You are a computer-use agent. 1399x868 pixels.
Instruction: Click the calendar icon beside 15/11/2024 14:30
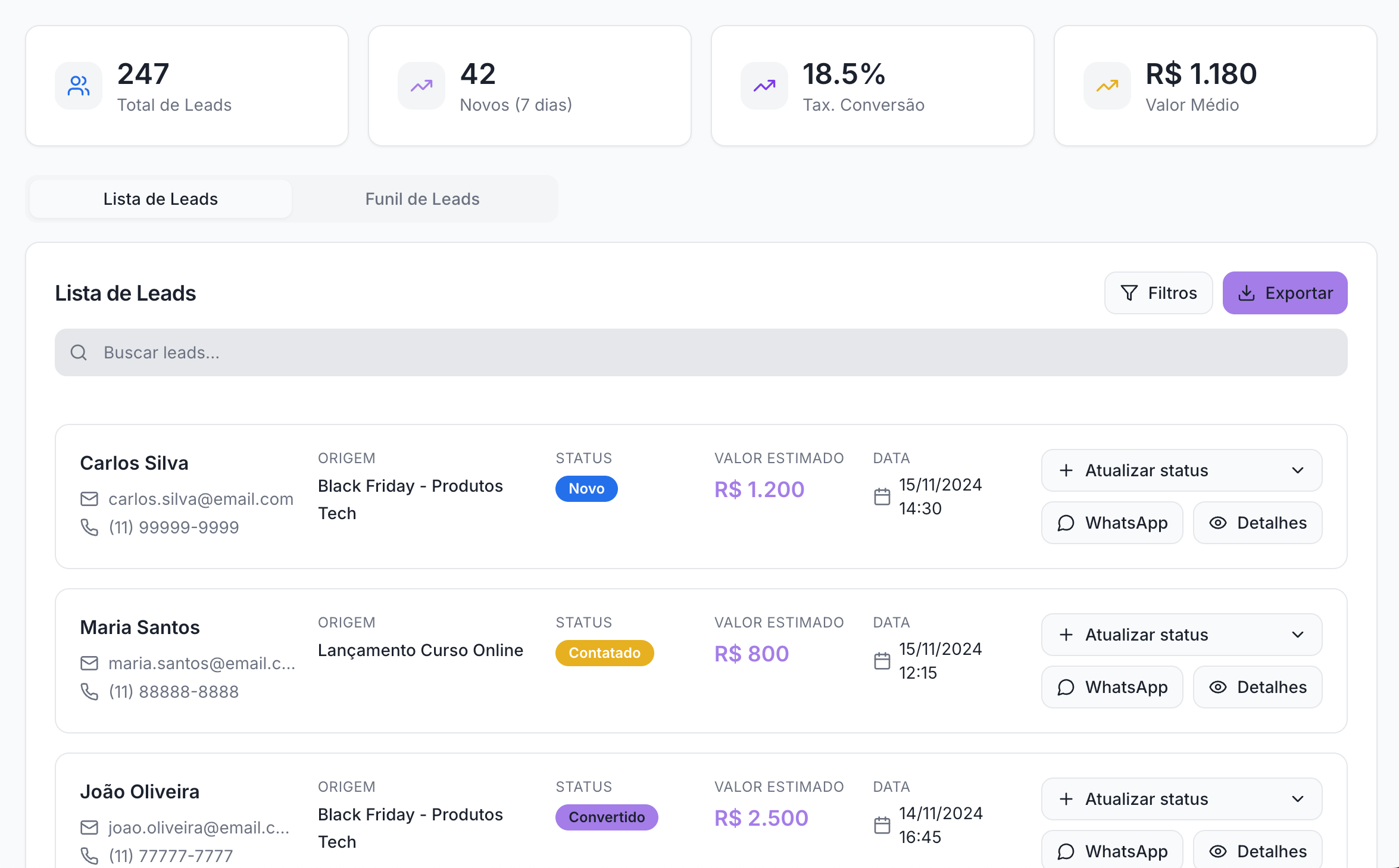pos(882,497)
